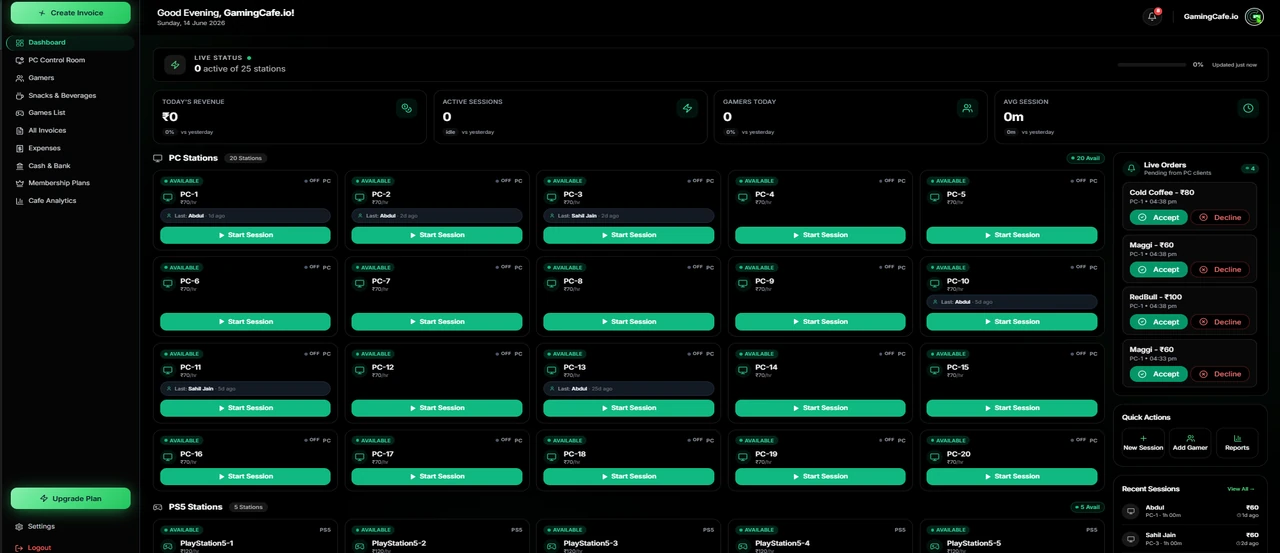This screenshot has height=553, width=1280.
Task: Click the PC-6 AVAILABLE status badge
Action: pos(181,268)
